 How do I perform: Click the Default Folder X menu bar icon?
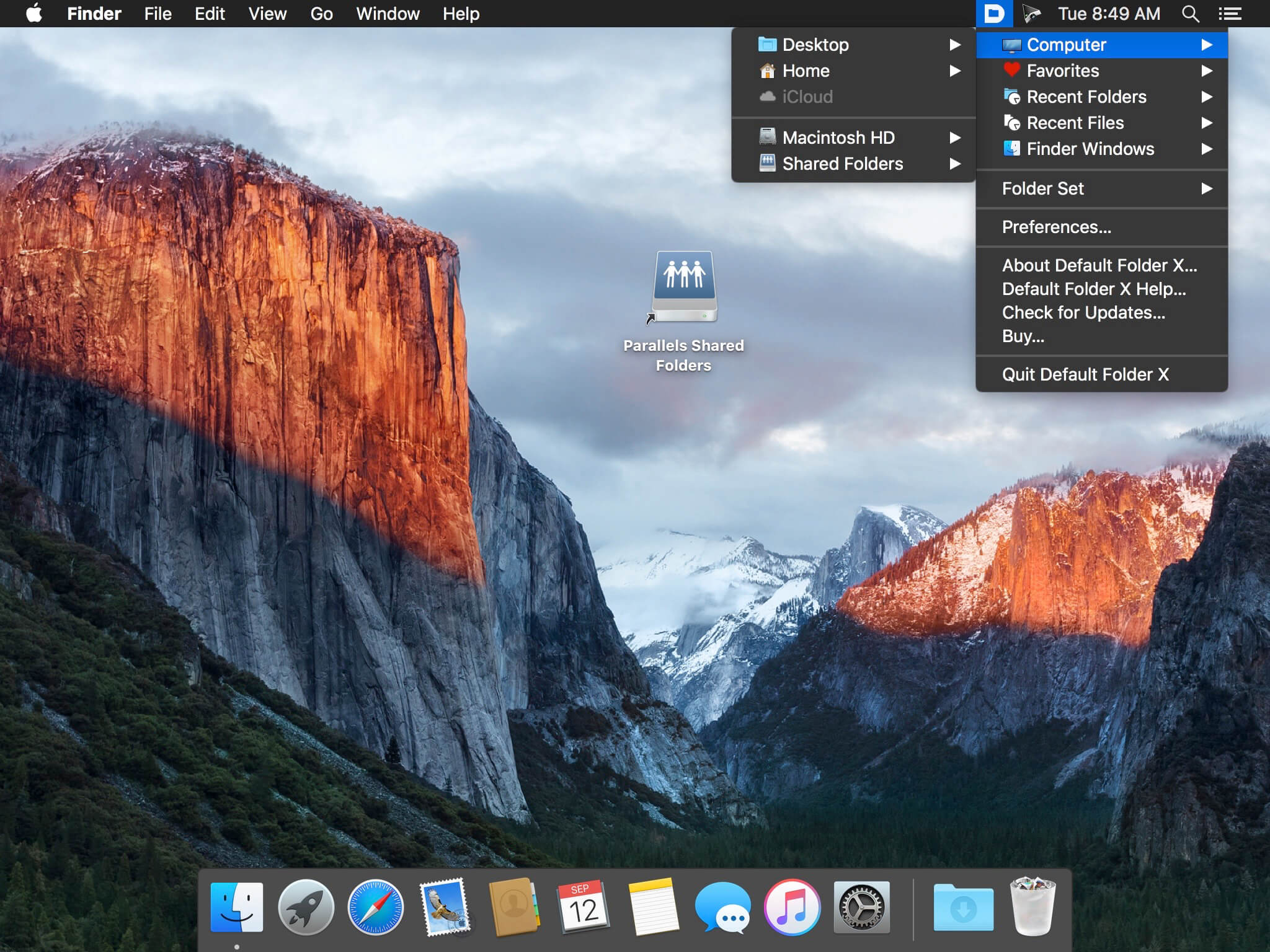994,14
